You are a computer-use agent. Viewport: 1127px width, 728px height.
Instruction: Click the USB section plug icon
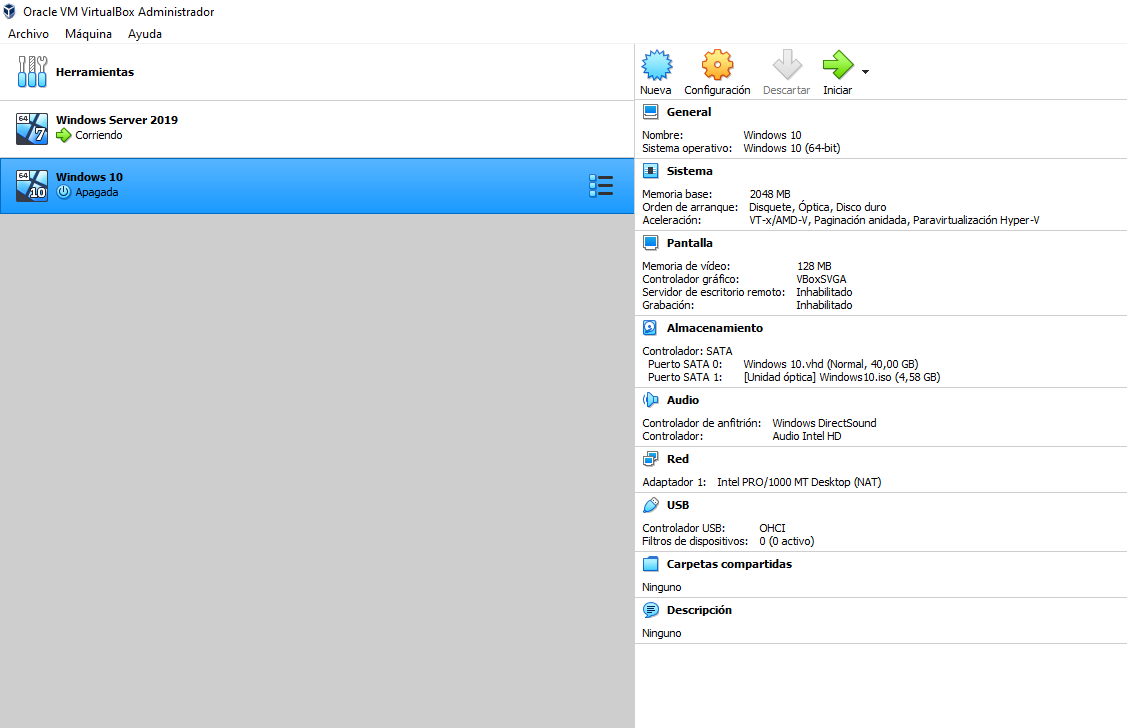pyautogui.click(x=650, y=505)
